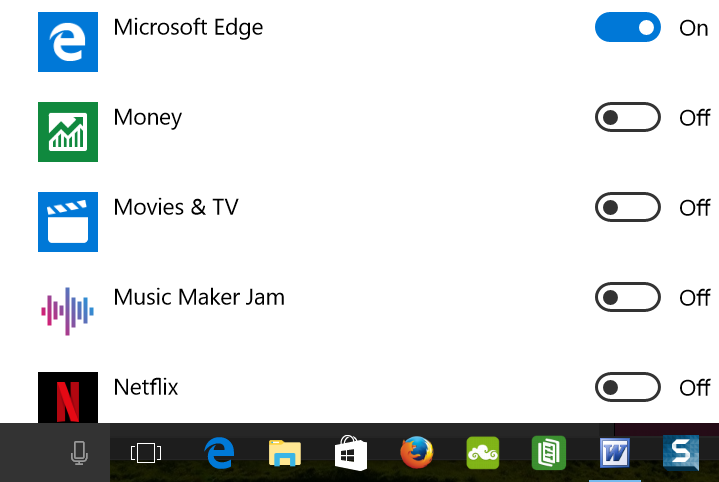719x482 pixels.
Task: Click the Microsoft Edge app icon in list
Action: click(68, 42)
